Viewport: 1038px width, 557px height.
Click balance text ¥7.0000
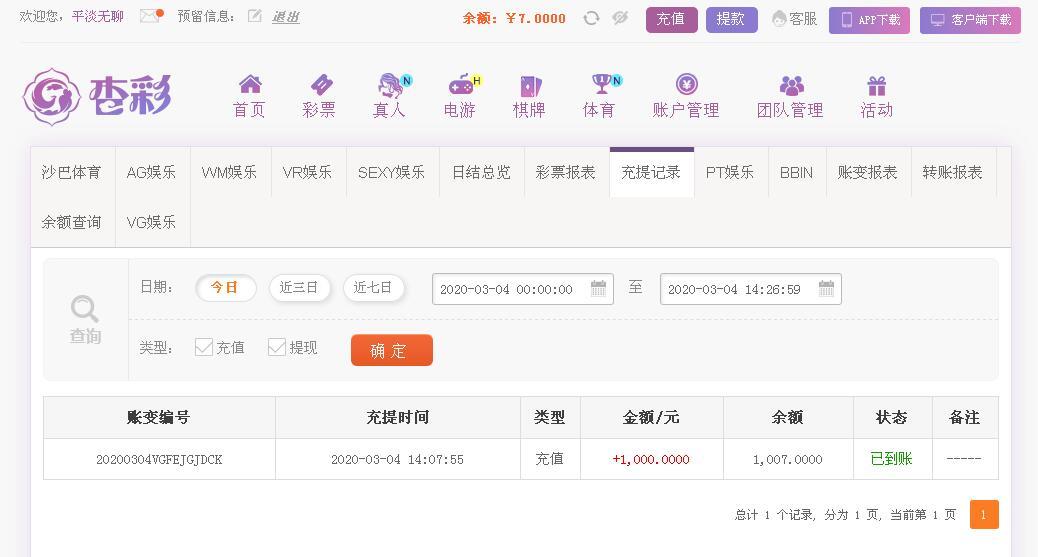535,19
